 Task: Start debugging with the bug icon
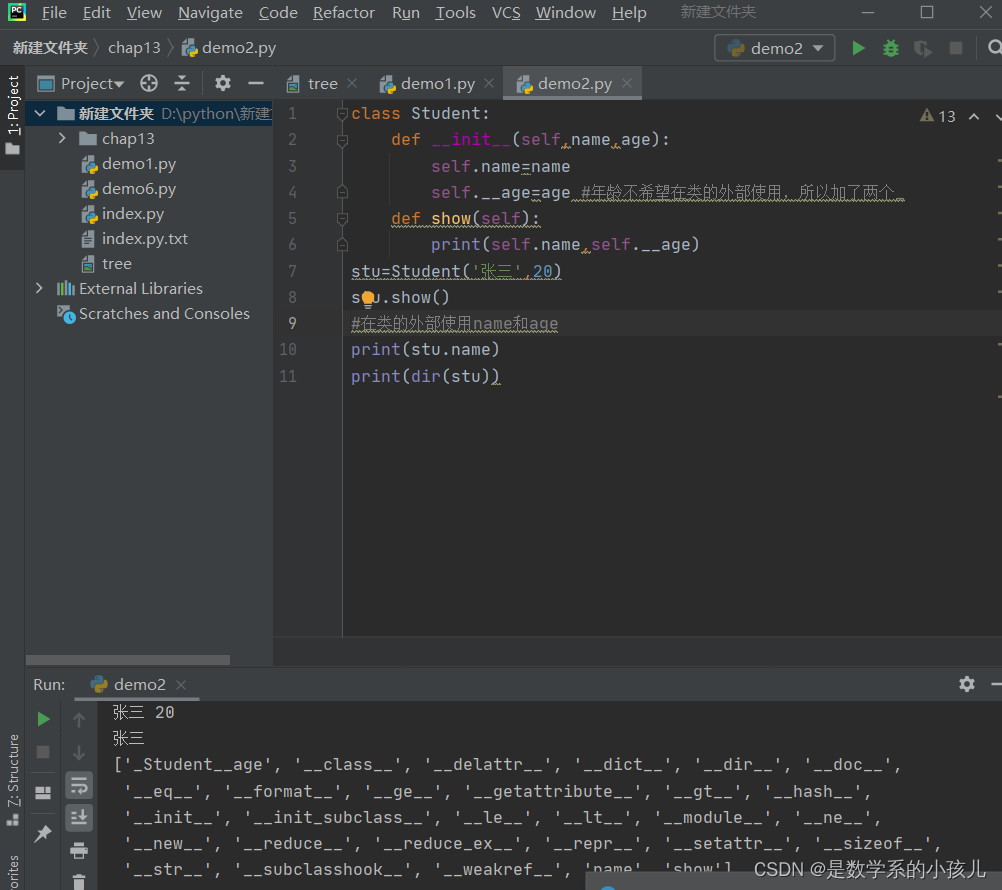click(x=890, y=49)
